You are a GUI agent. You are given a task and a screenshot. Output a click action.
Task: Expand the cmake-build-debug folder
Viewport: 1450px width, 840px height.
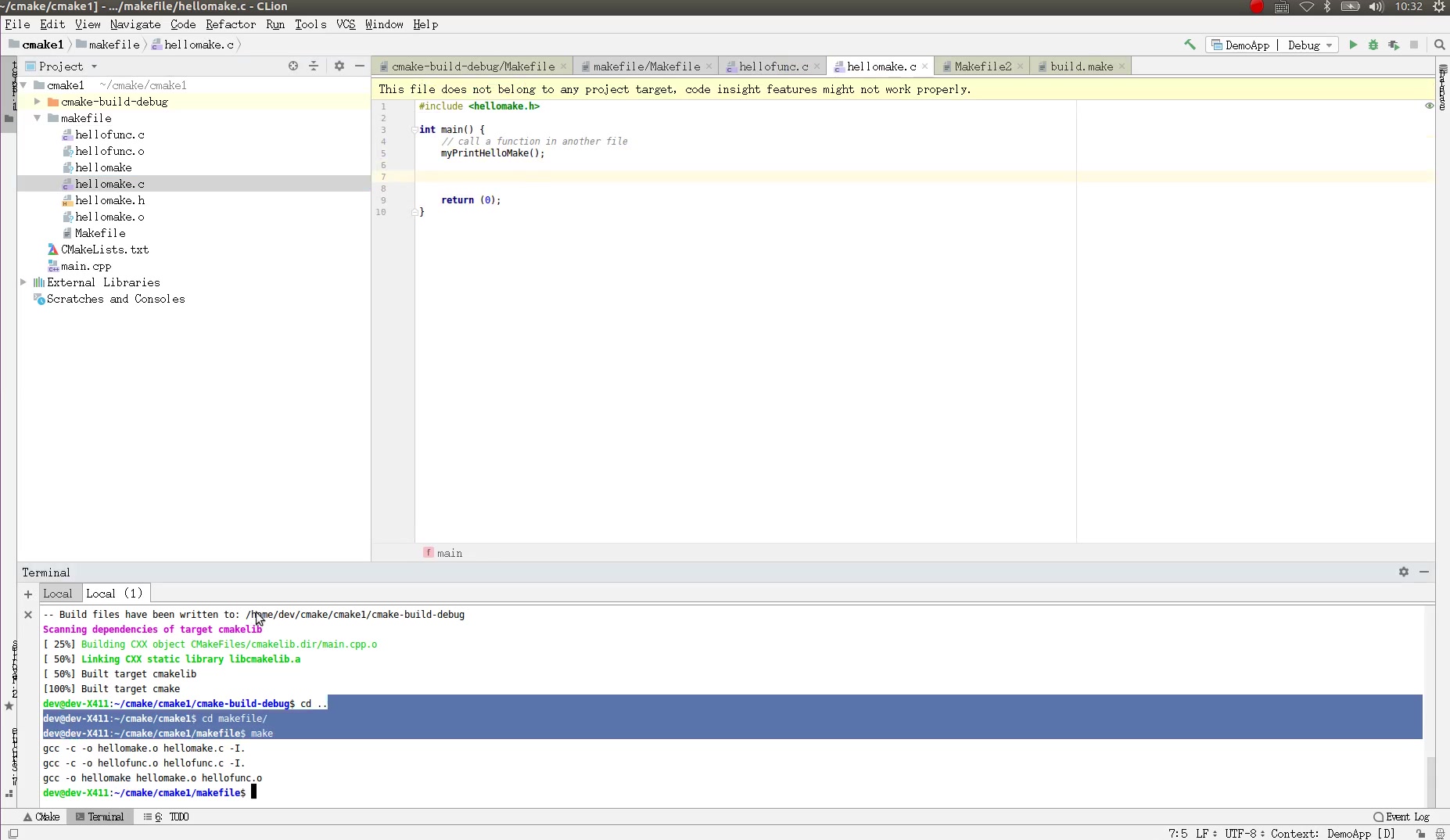point(37,102)
